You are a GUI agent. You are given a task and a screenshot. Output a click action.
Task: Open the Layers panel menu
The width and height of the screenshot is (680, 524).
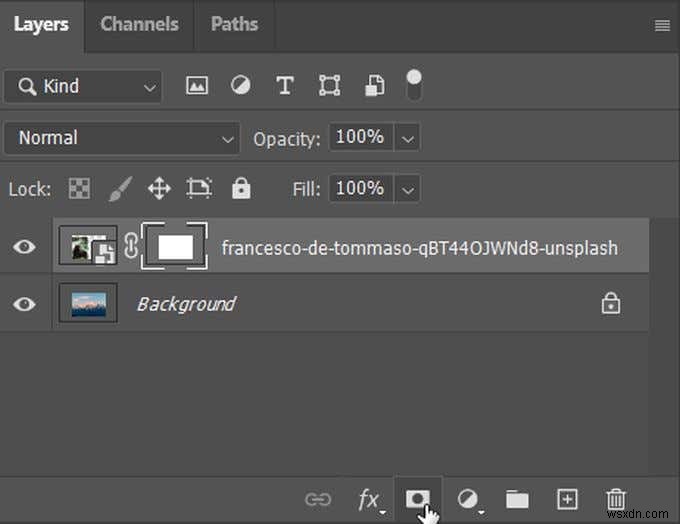[662, 26]
